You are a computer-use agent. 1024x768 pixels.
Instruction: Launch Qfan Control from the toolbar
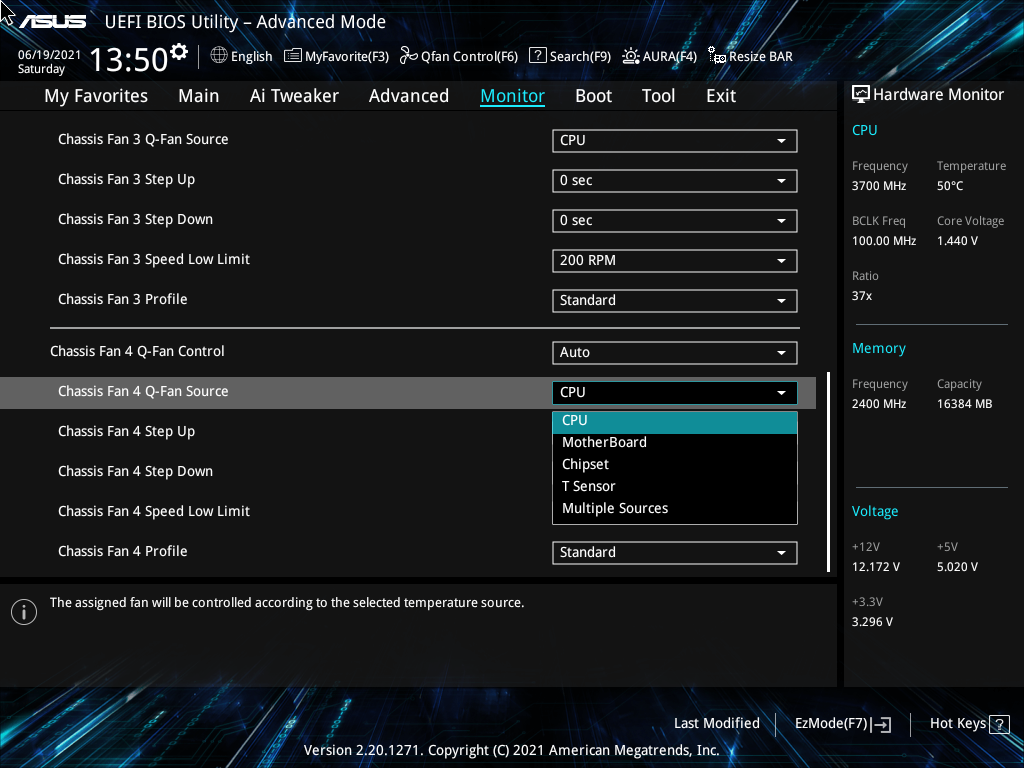[x=409, y=56]
